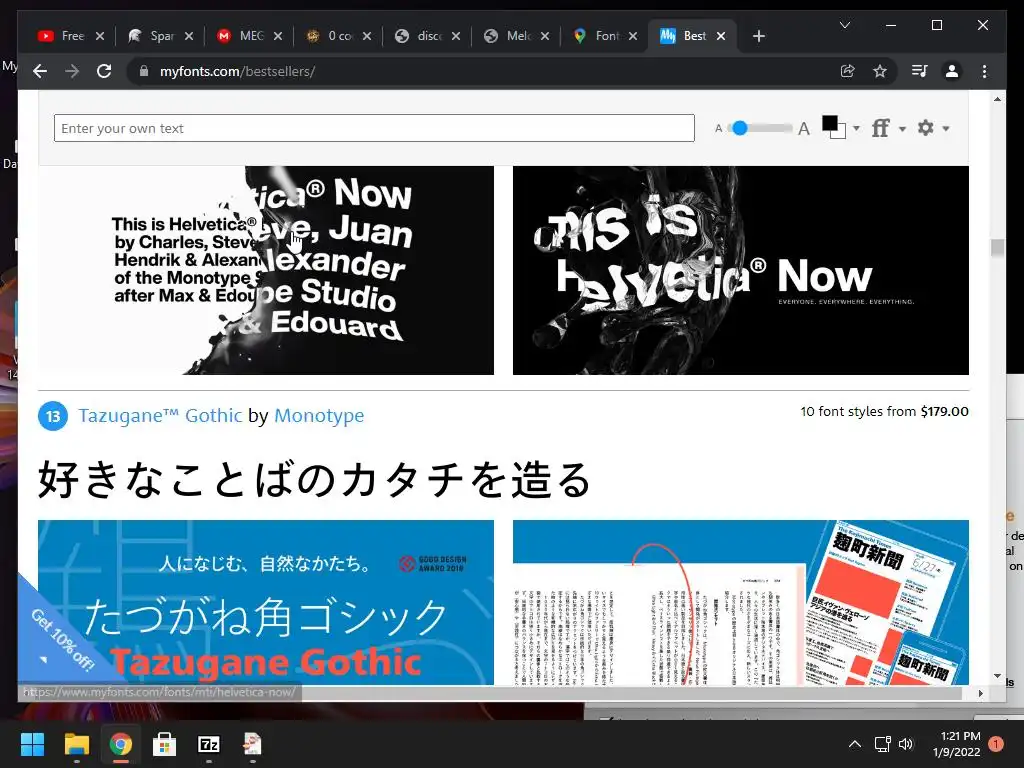Close the MEGA tab
The height and width of the screenshot is (768, 1024).
point(278,36)
